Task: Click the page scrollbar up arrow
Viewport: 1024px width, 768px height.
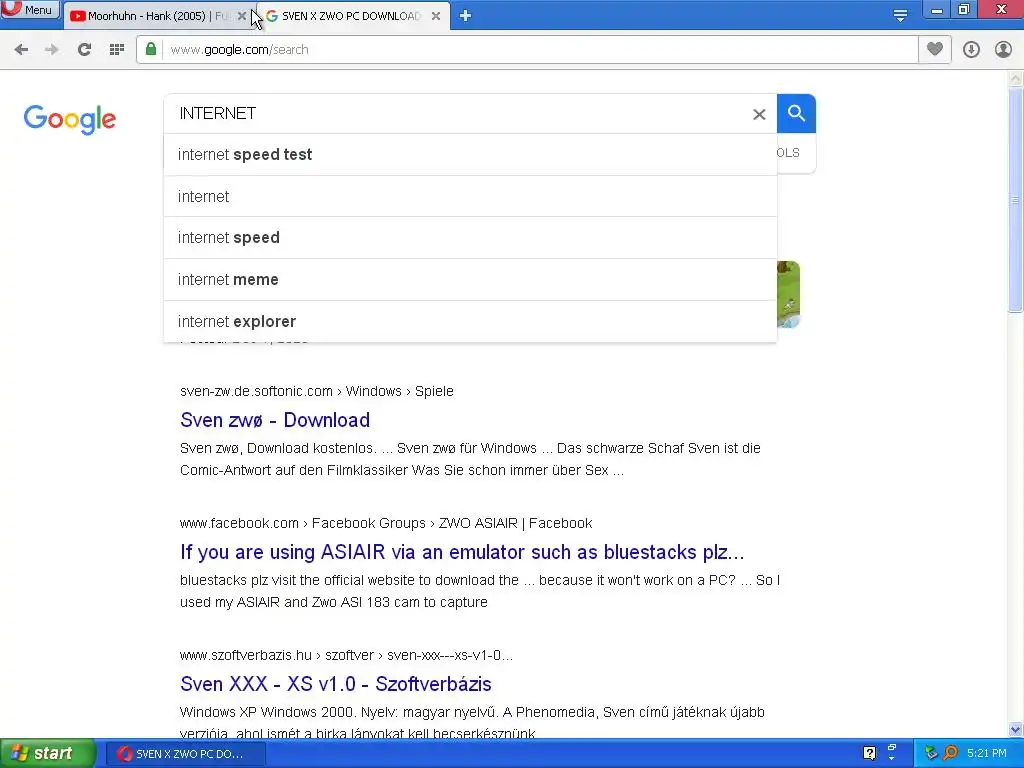Action: point(1016,78)
